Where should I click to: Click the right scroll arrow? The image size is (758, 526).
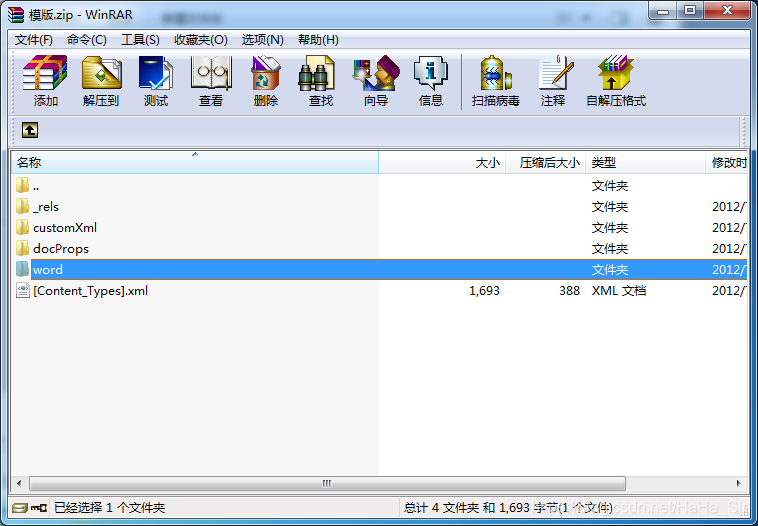point(739,483)
